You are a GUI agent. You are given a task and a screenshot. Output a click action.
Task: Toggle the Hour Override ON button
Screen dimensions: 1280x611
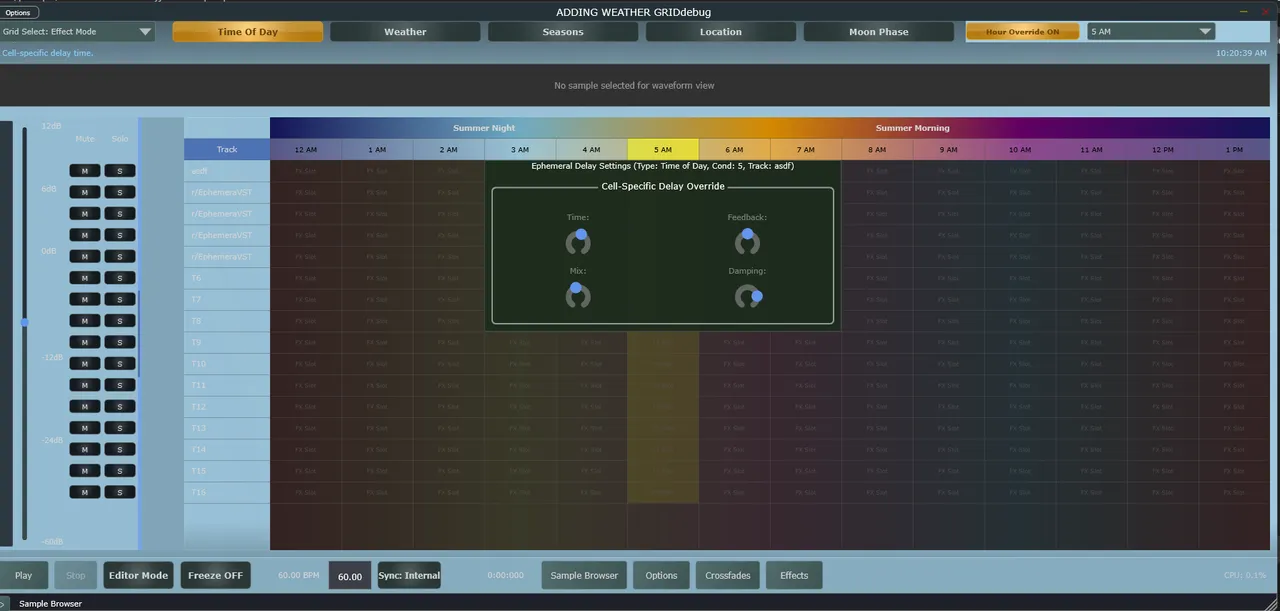(x=1022, y=32)
